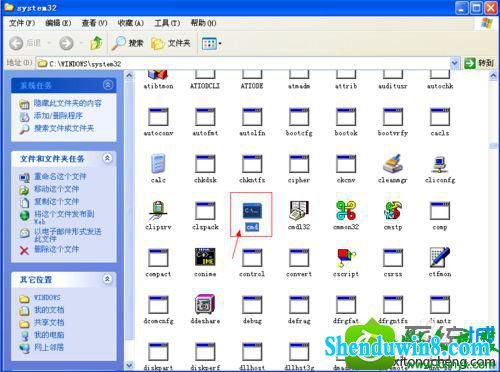The image size is (500, 372).
Task: Collapse File and Folder Tasks panel
Action: coord(107,158)
